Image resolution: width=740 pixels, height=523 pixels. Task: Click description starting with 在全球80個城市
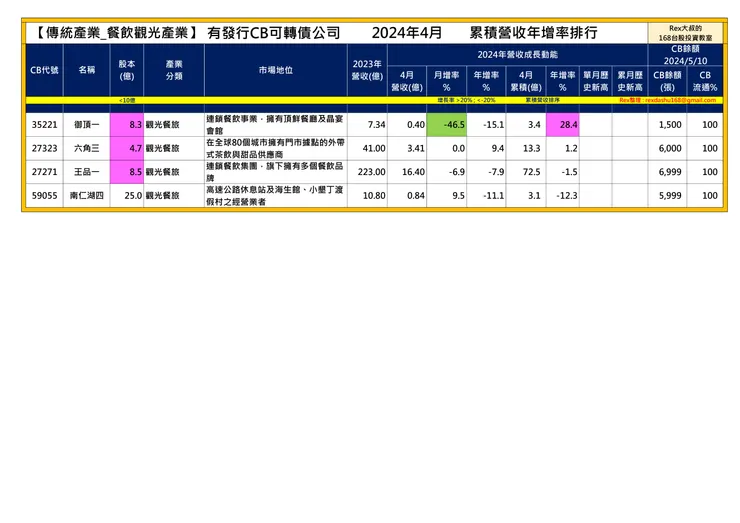[x=276, y=148]
